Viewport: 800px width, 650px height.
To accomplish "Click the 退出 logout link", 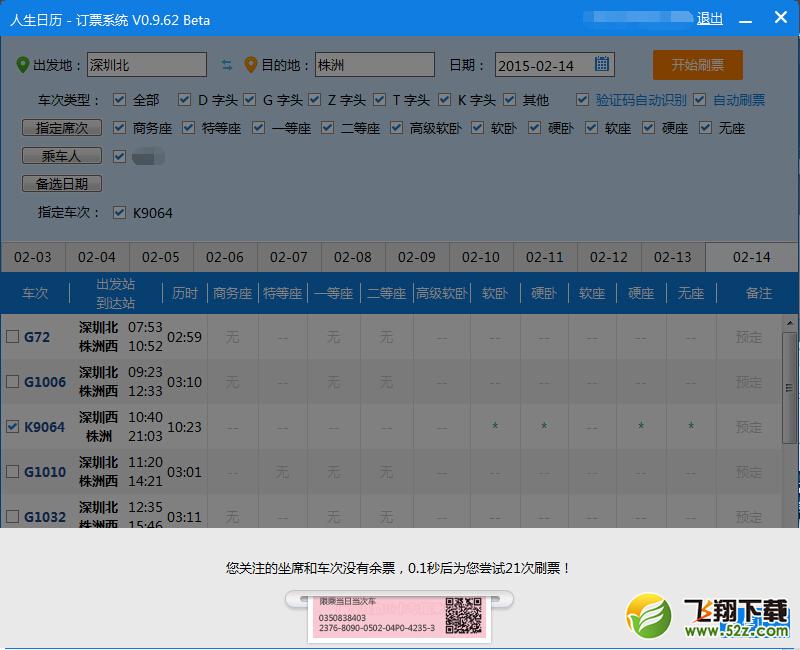I will 710,19.
